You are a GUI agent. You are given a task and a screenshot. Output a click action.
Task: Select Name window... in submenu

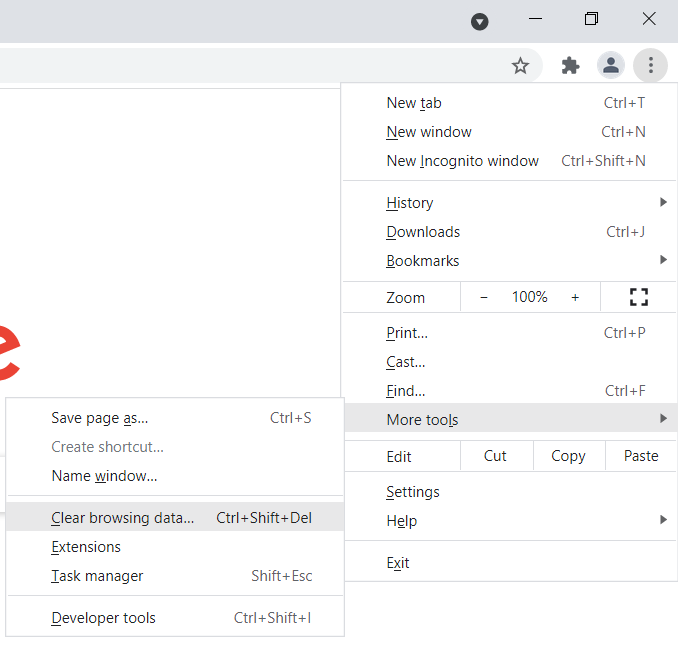[175, 476]
